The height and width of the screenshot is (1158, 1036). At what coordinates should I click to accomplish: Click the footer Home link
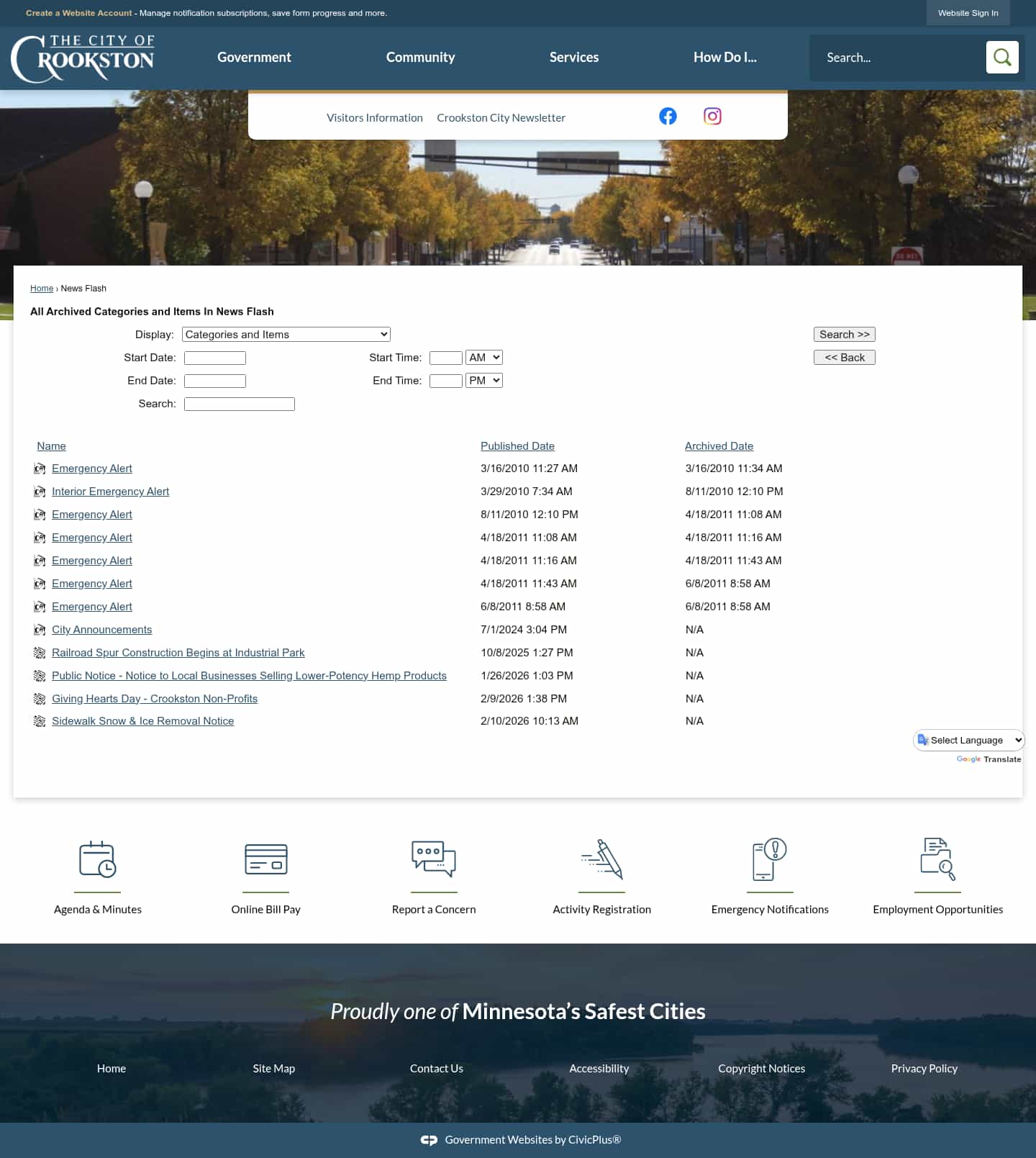(x=112, y=1068)
